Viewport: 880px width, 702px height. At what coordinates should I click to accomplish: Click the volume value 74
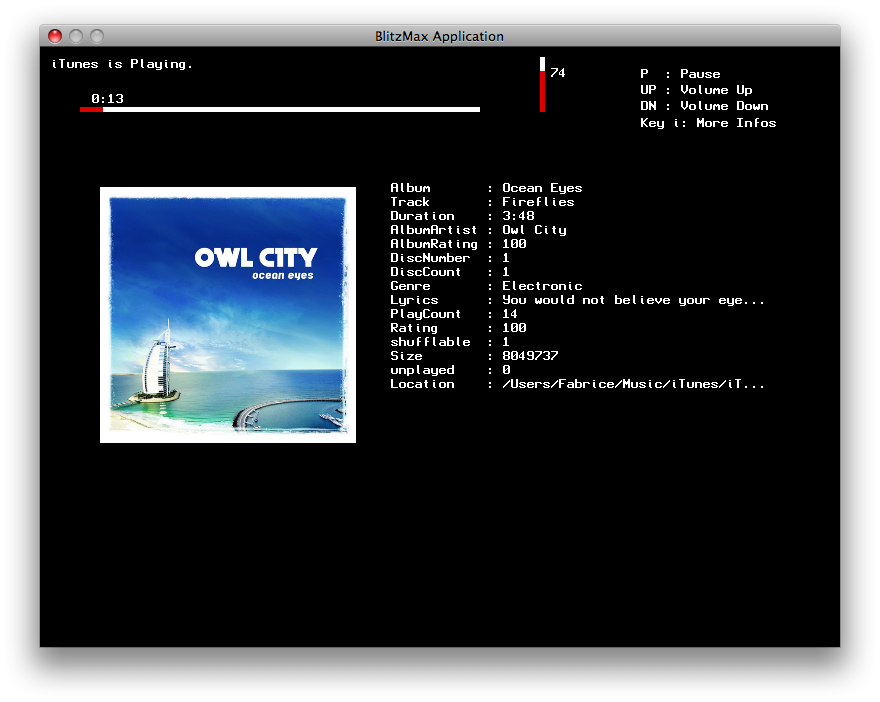[557, 73]
